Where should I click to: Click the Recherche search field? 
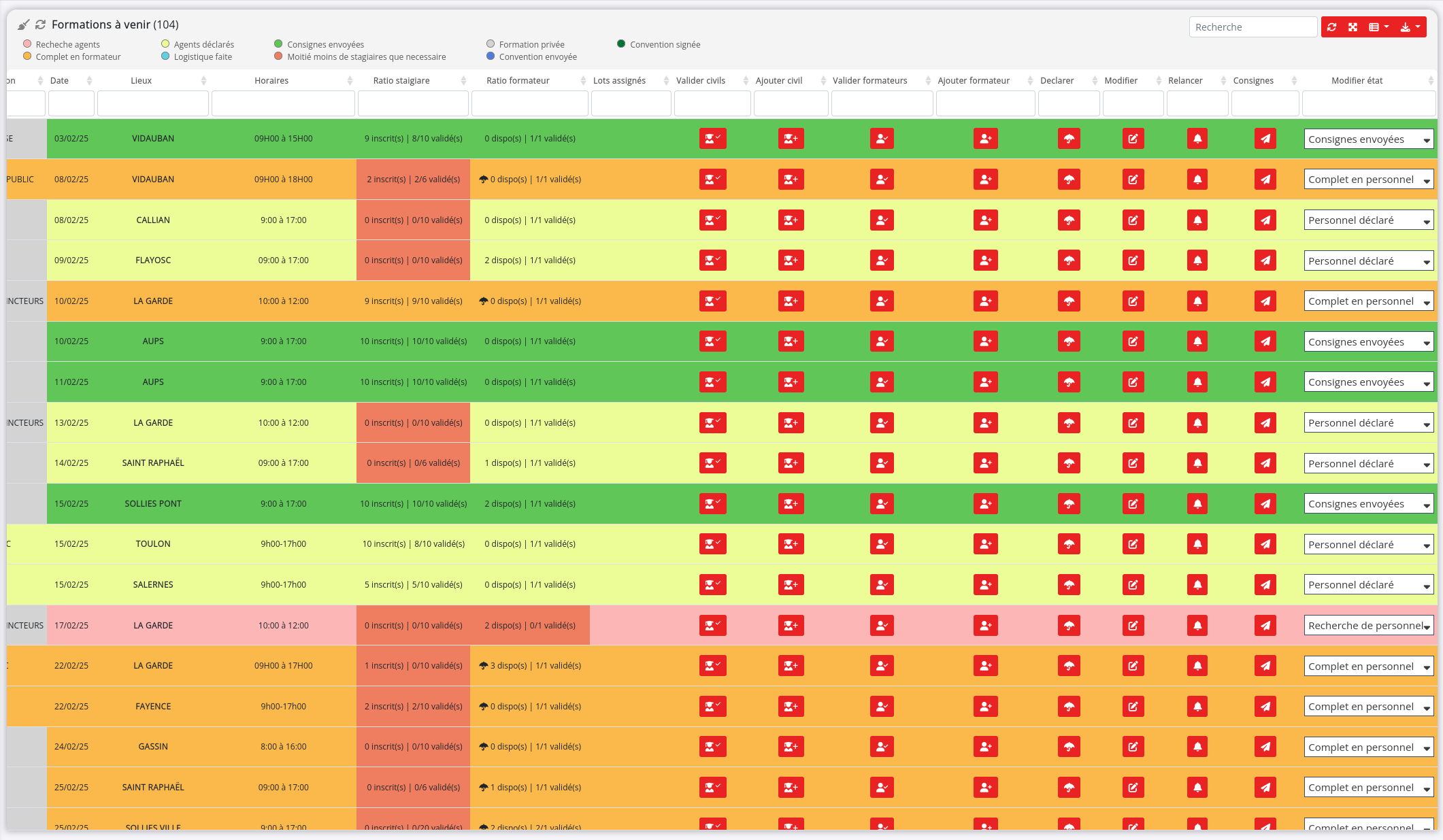click(1253, 27)
